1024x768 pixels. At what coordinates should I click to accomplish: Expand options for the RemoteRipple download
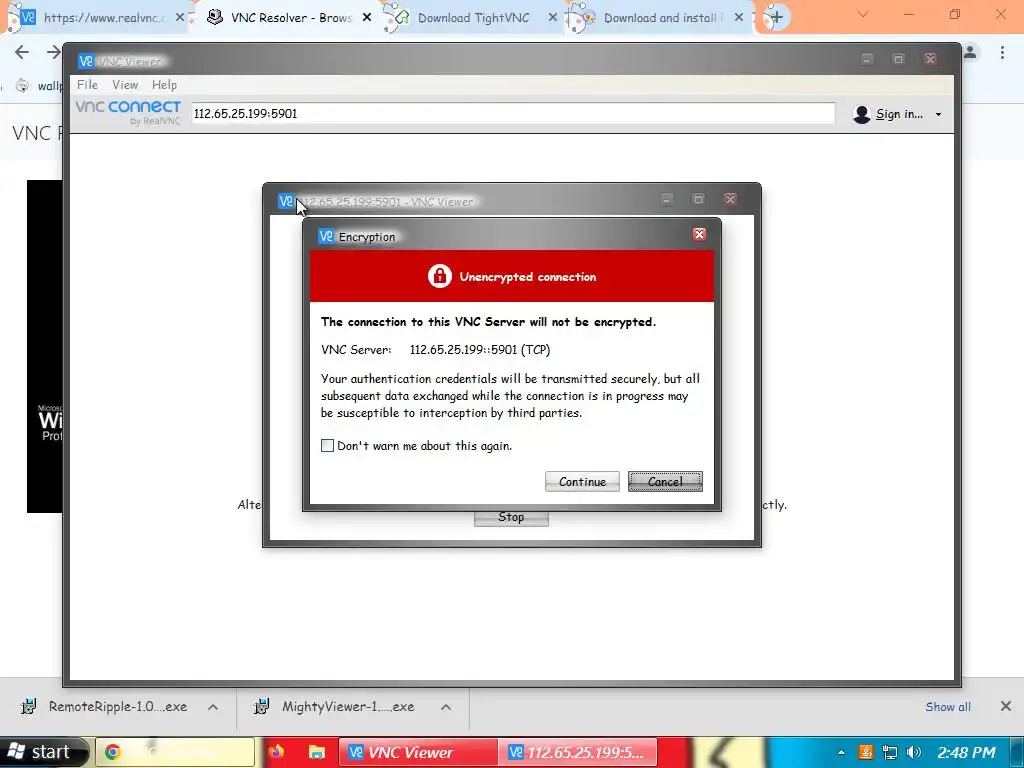pyautogui.click(x=213, y=707)
